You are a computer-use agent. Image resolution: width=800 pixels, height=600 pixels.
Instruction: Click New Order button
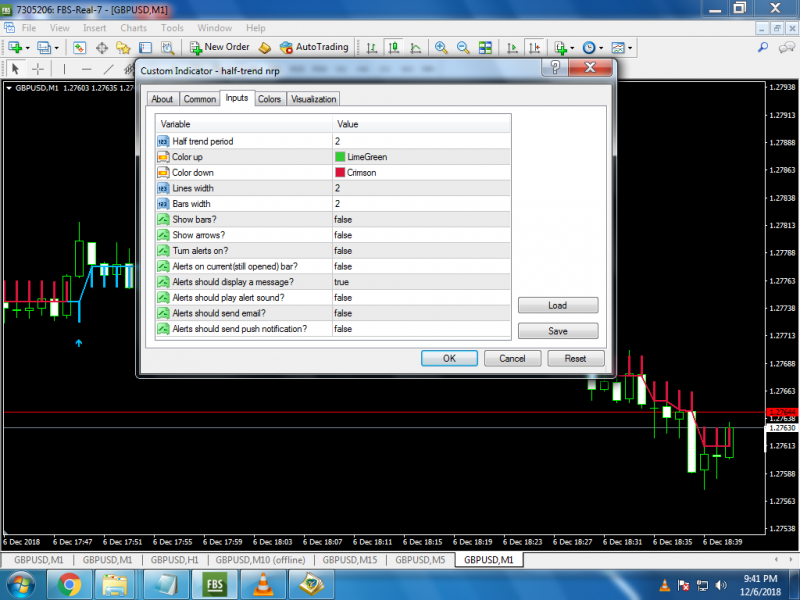[219, 47]
